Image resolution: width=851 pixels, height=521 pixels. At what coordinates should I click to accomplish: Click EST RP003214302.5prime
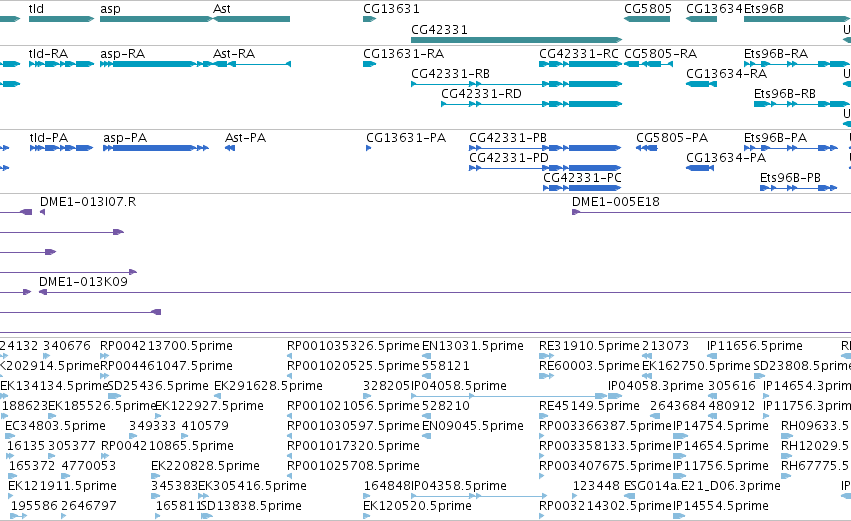click(605, 506)
